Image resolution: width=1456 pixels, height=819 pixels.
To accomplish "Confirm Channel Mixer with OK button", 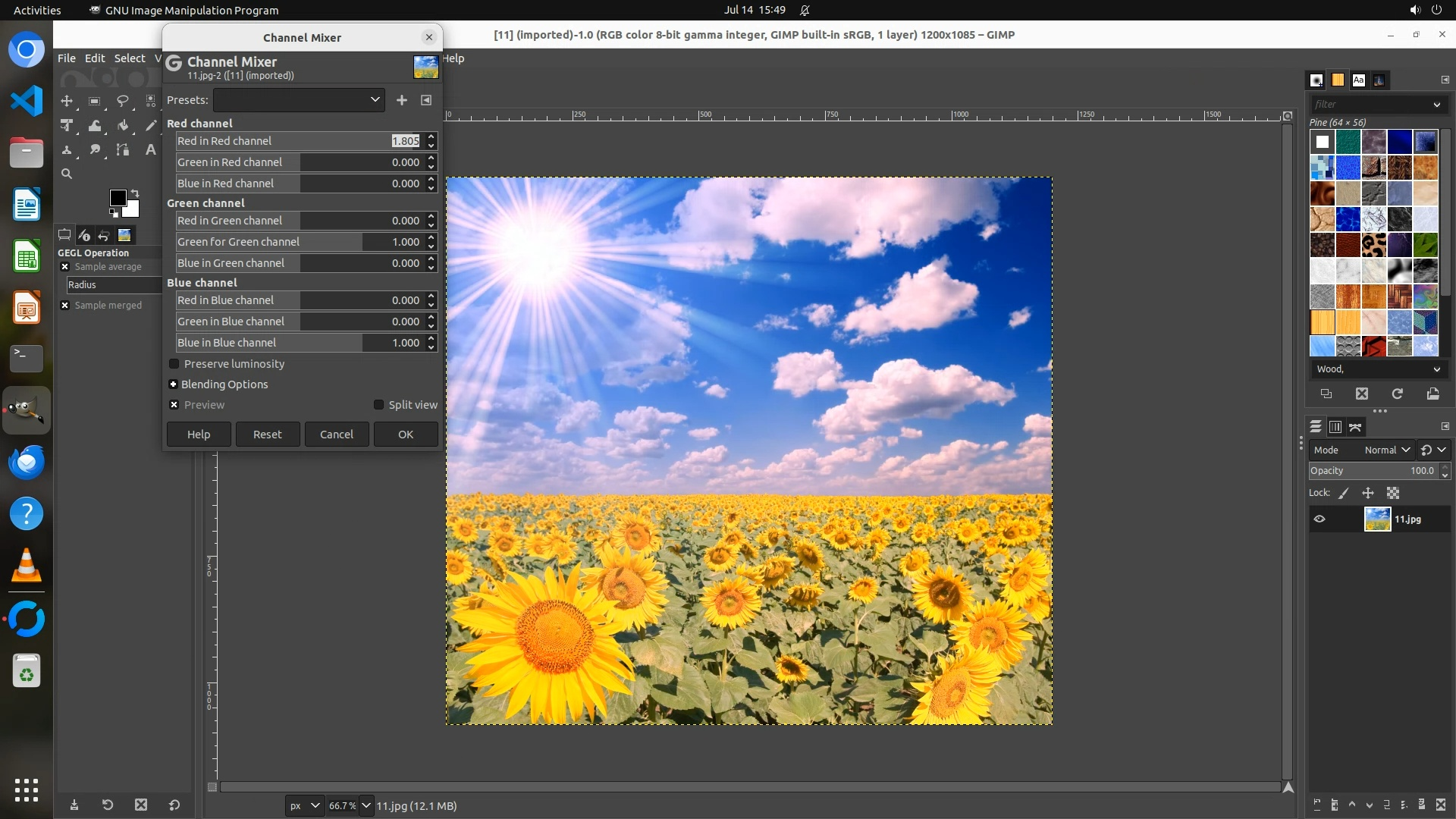I will point(406,435).
